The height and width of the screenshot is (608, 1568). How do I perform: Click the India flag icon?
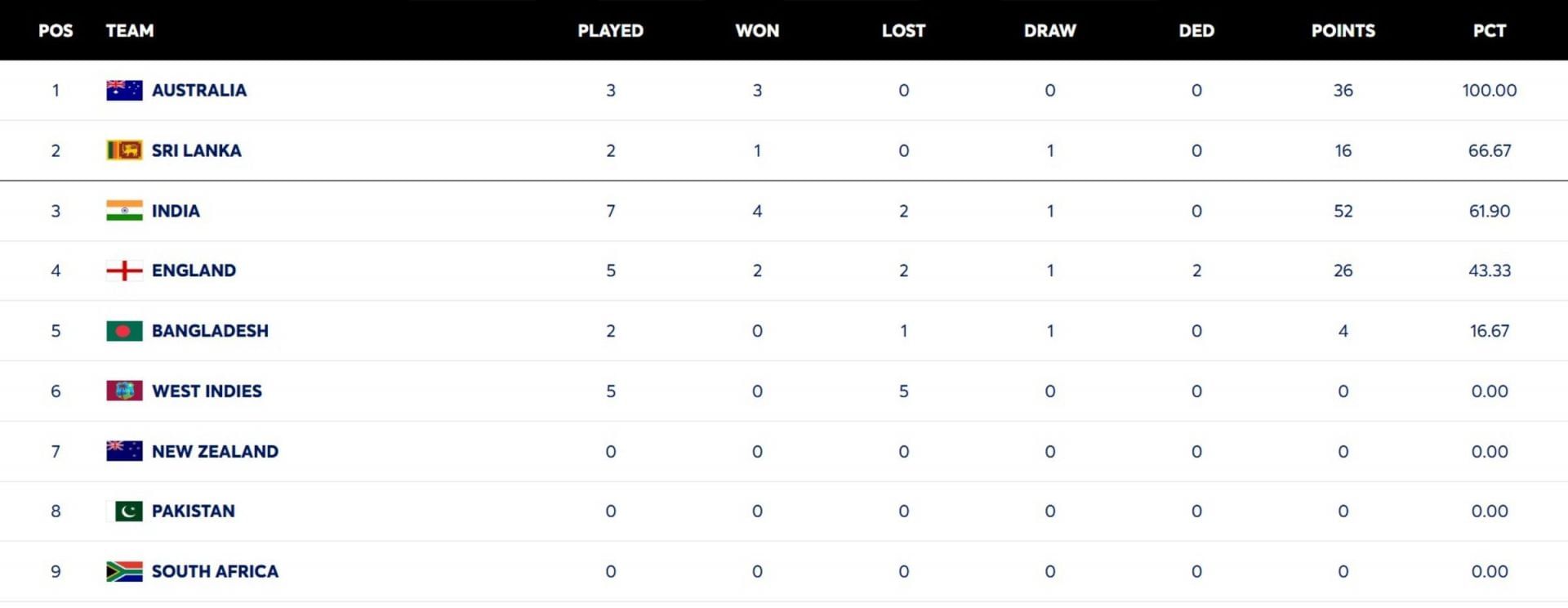124,211
